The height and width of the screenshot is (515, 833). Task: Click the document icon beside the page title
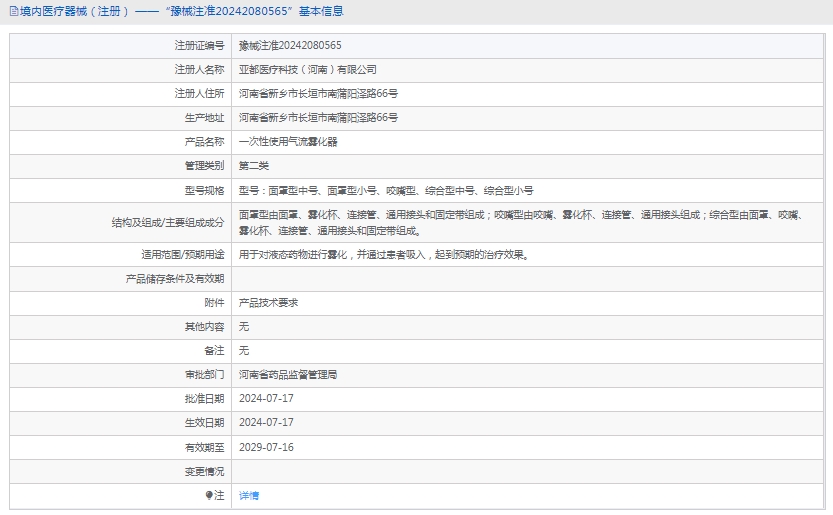[x=13, y=11]
